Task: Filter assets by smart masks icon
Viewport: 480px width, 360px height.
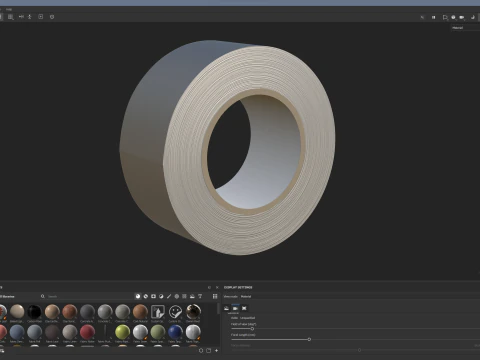Action: pos(153,296)
